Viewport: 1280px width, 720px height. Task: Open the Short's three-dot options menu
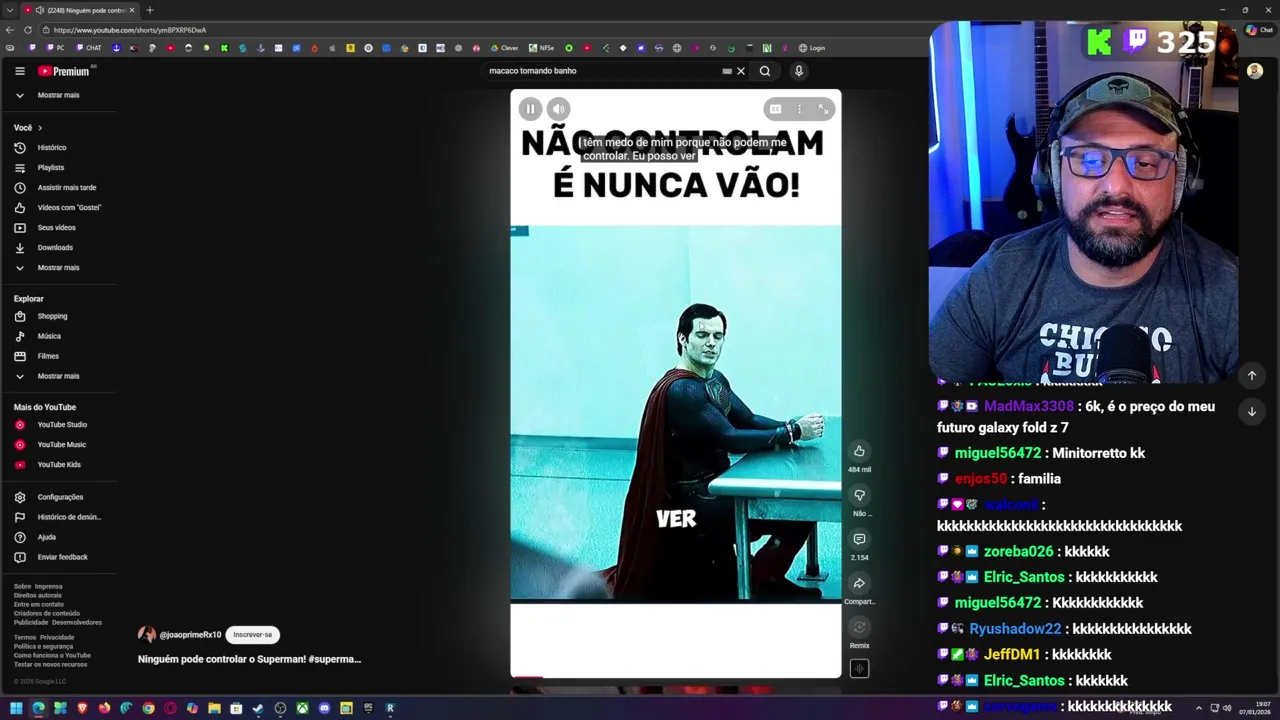point(799,109)
